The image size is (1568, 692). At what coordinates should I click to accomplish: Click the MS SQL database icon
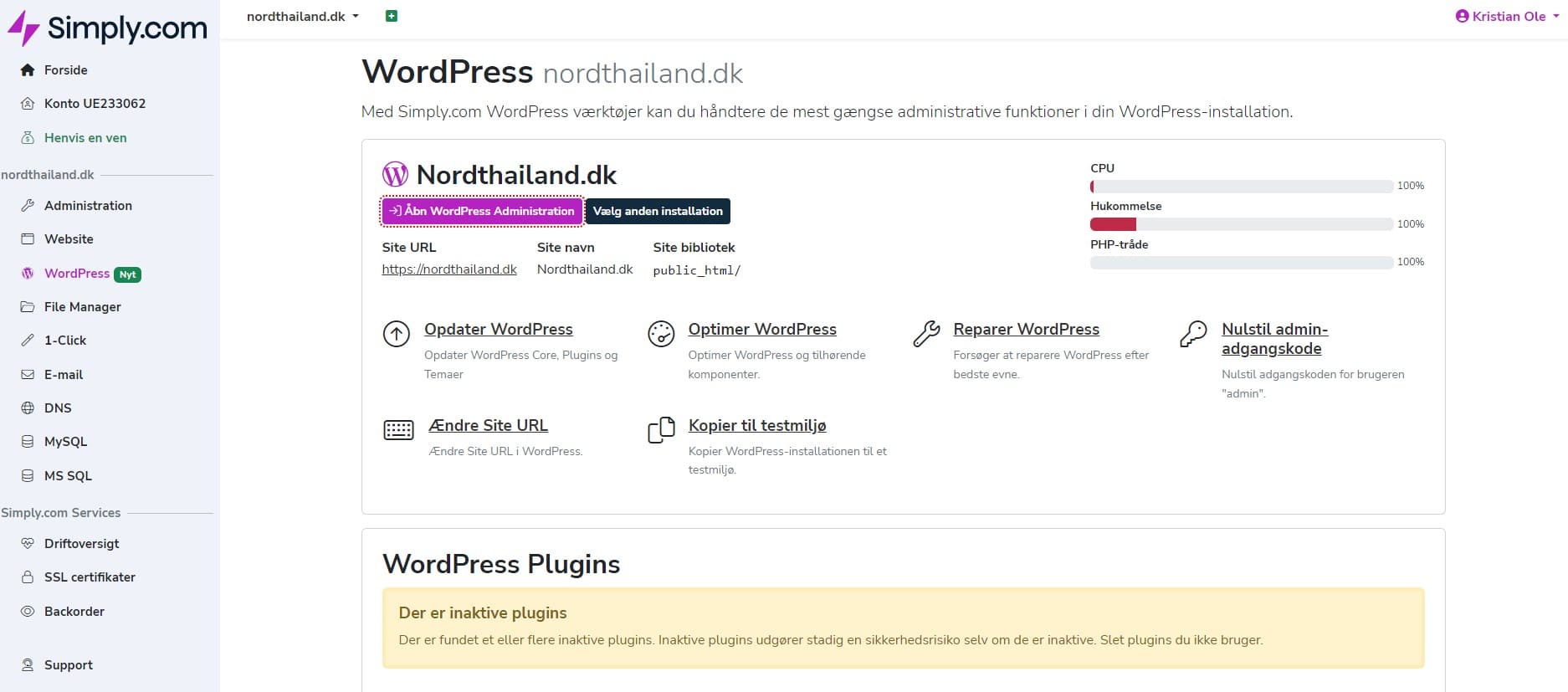click(x=28, y=476)
